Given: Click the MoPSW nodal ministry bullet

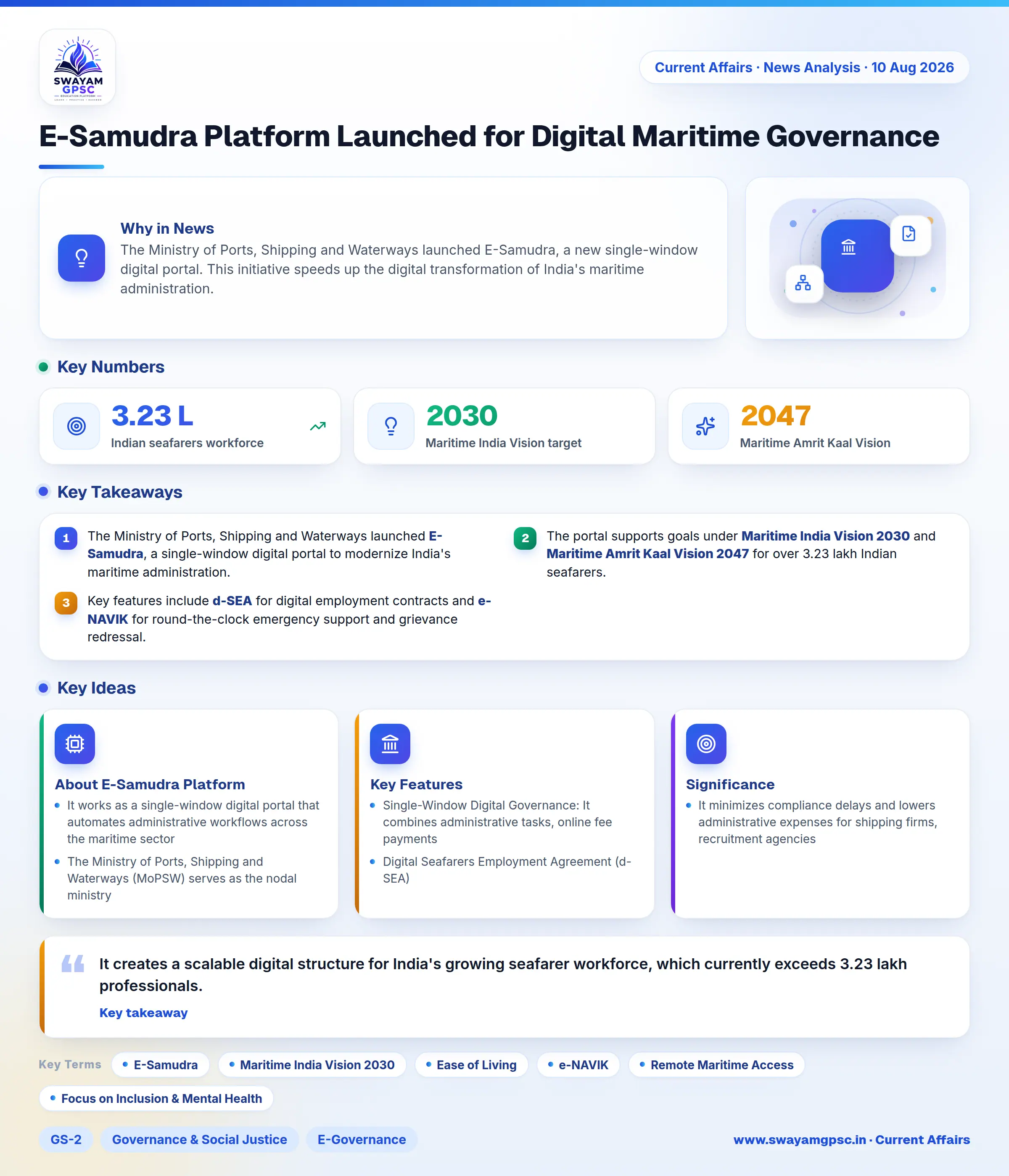Looking at the screenshot, I should (182, 878).
